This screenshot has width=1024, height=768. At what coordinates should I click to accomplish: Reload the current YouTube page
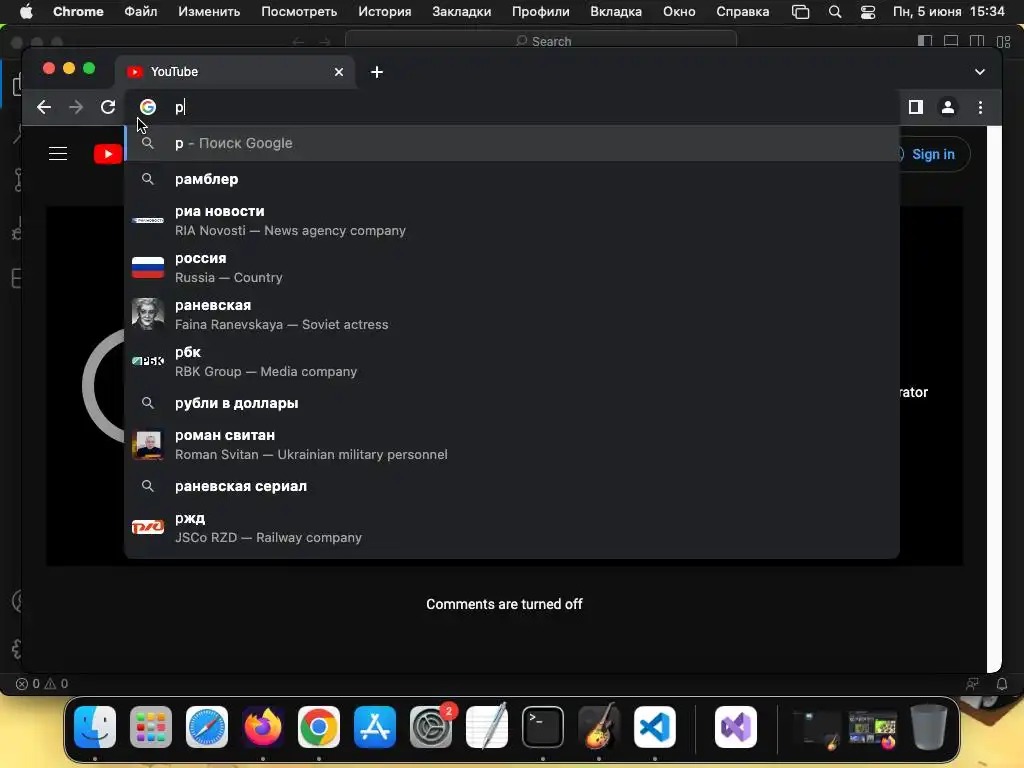pyautogui.click(x=108, y=107)
